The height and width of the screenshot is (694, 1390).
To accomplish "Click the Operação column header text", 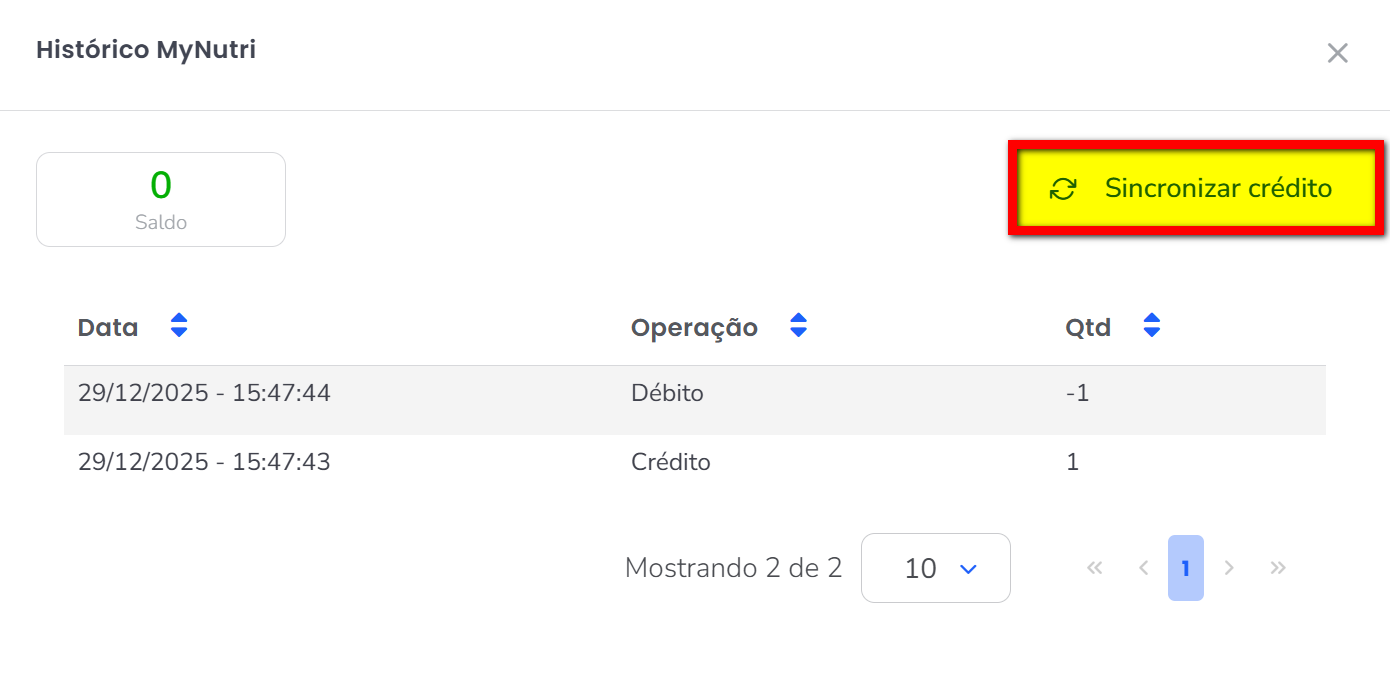I will (694, 327).
